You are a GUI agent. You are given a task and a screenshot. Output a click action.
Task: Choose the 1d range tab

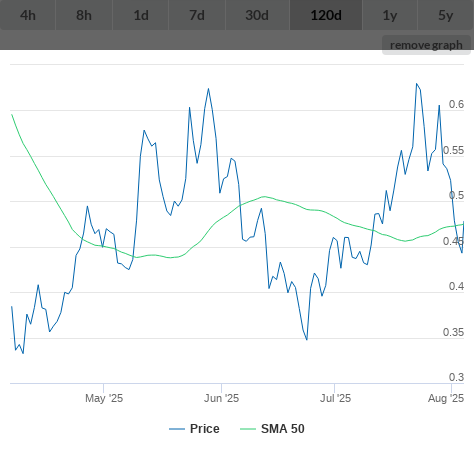141,15
